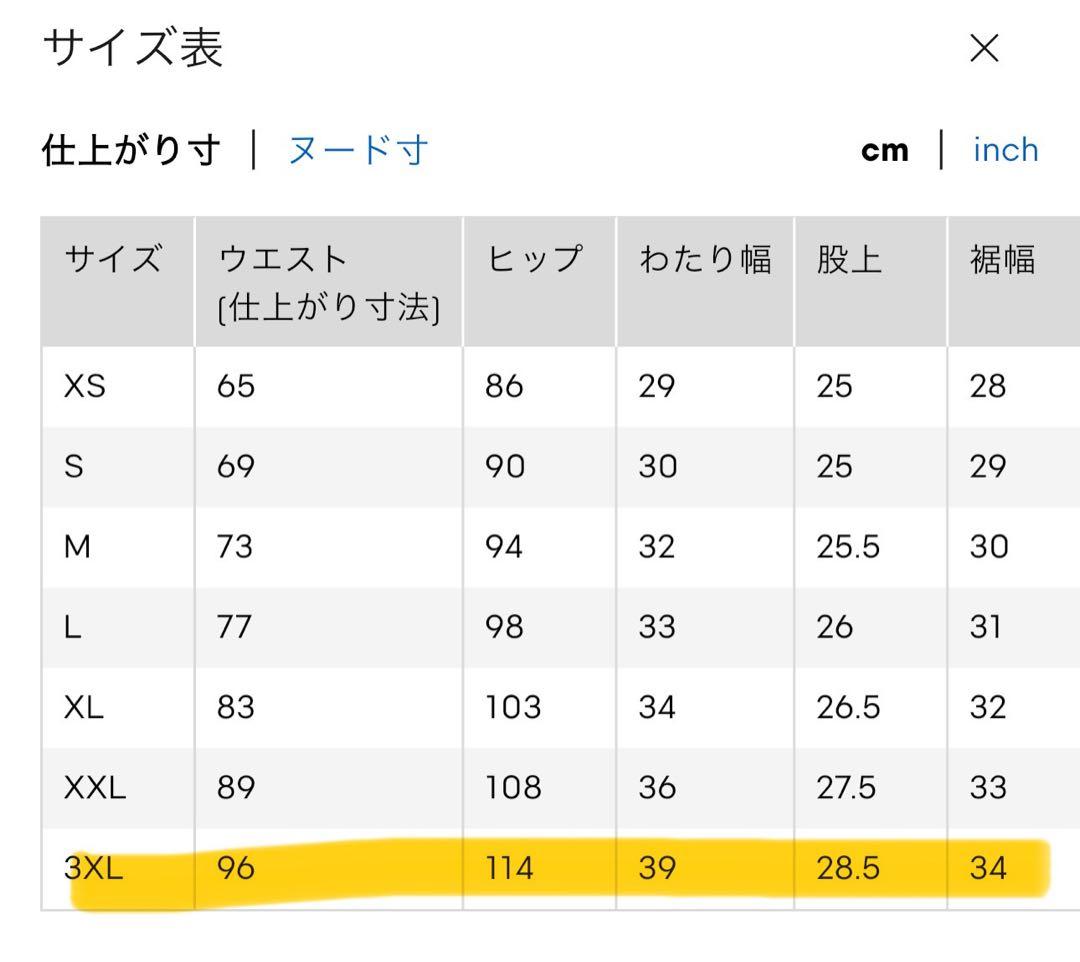Click the 股上 column header
1080x962 pixels.
pyautogui.click(x=849, y=260)
